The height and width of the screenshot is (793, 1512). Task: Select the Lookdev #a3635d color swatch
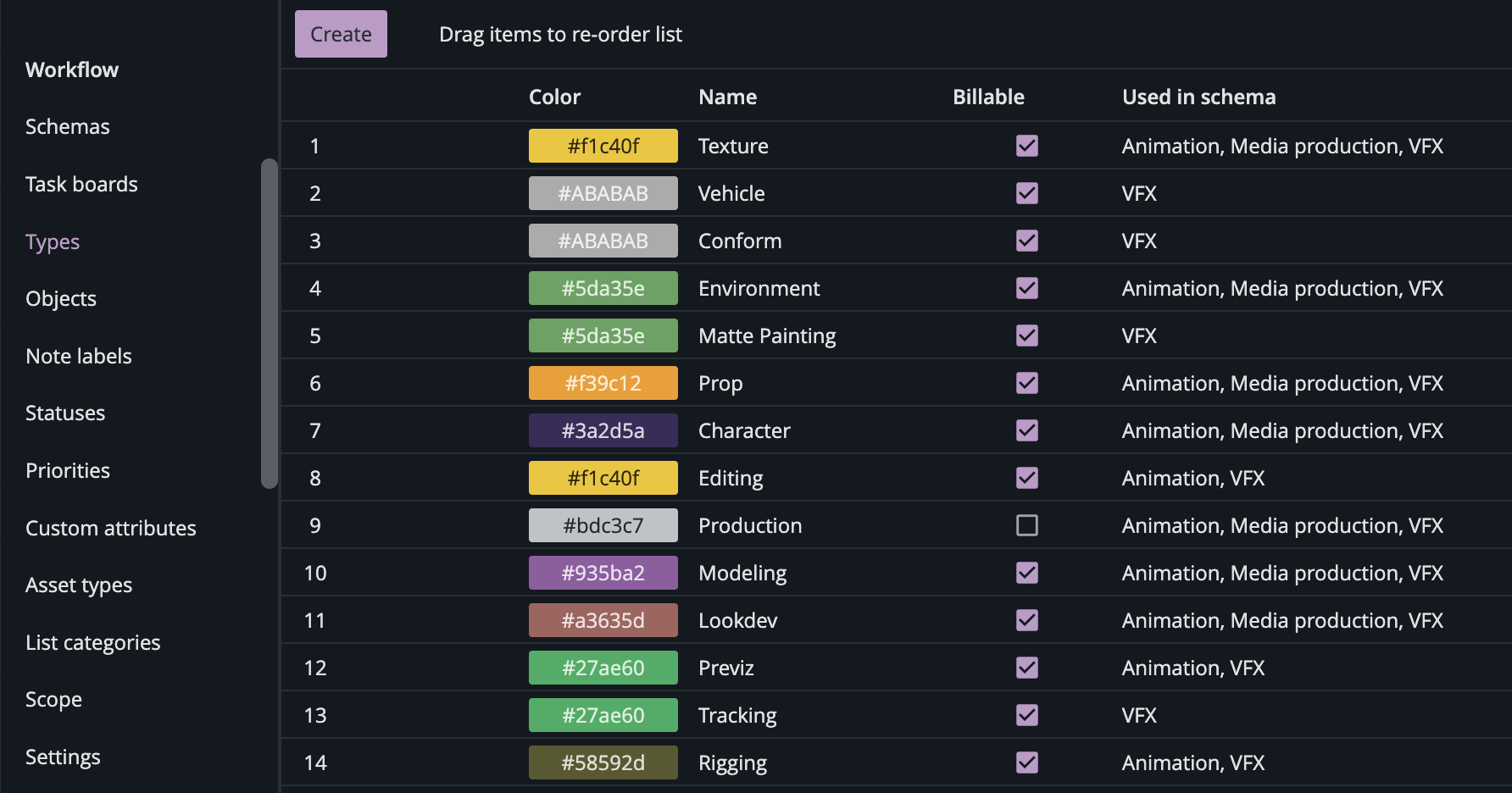(603, 620)
